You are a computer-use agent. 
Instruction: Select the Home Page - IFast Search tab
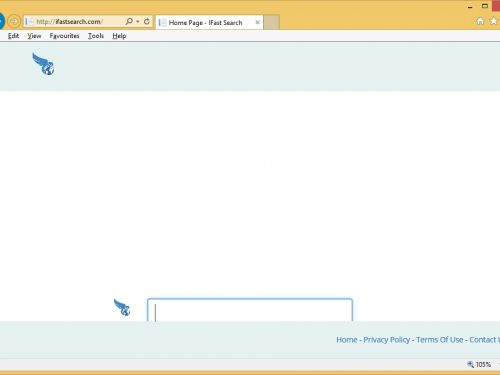tap(210, 22)
